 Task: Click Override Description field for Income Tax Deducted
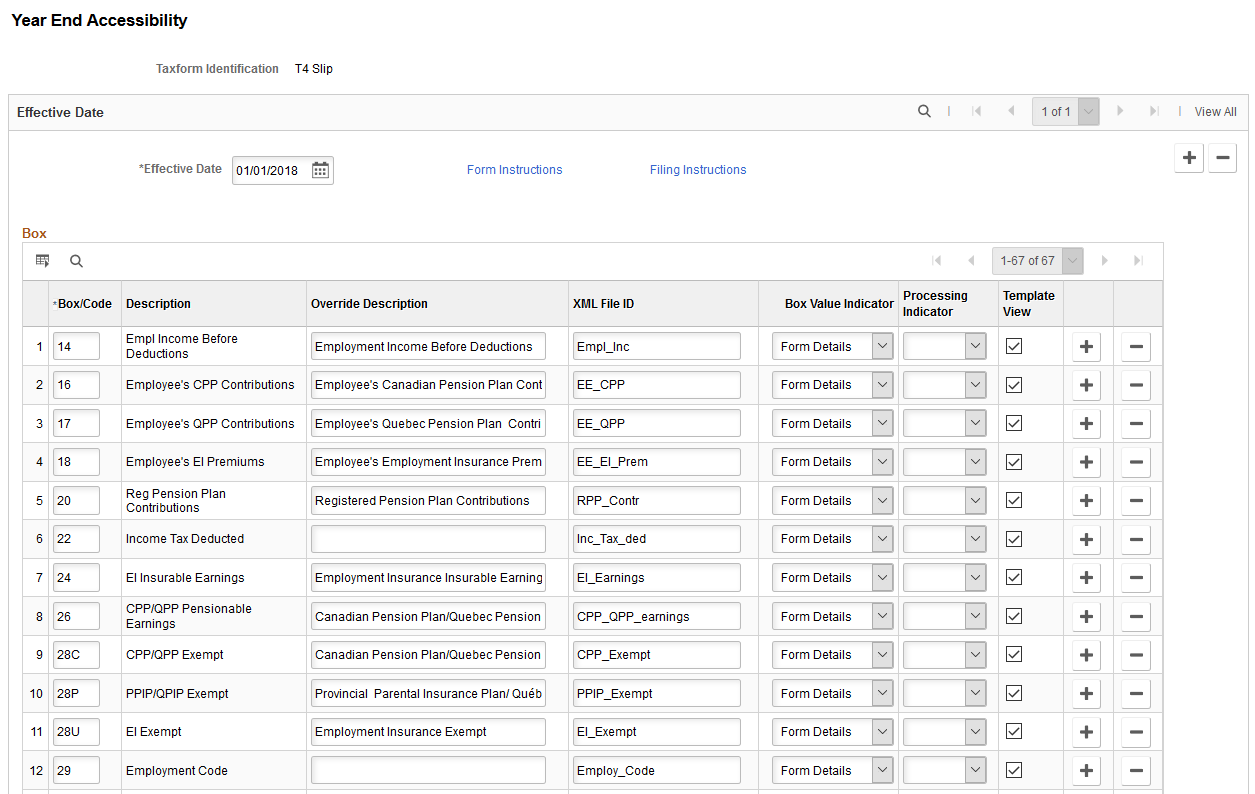click(x=428, y=539)
